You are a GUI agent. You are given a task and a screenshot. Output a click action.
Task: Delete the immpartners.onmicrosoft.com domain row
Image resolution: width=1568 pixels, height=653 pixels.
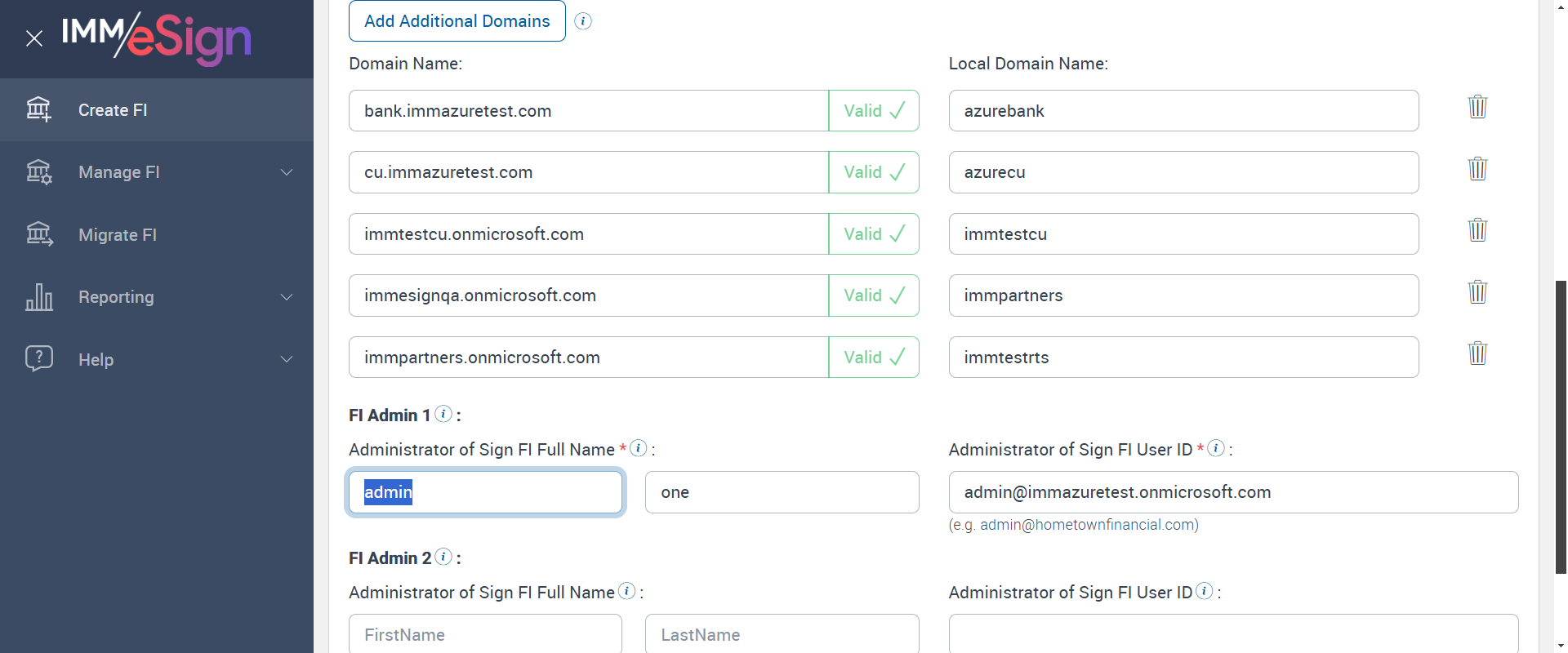1477,353
